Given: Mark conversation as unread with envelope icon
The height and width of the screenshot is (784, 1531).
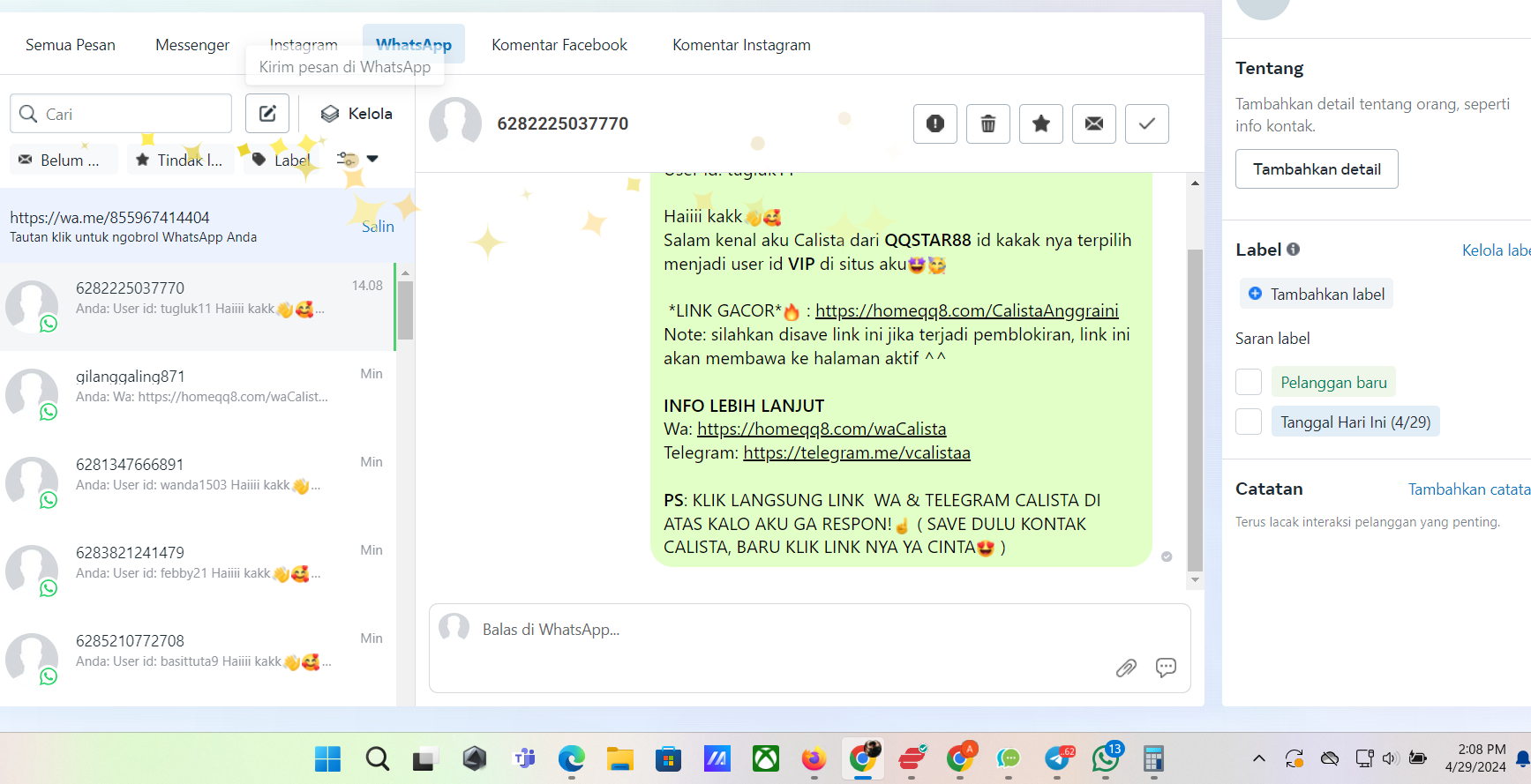Looking at the screenshot, I should click(x=1094, y=123).
